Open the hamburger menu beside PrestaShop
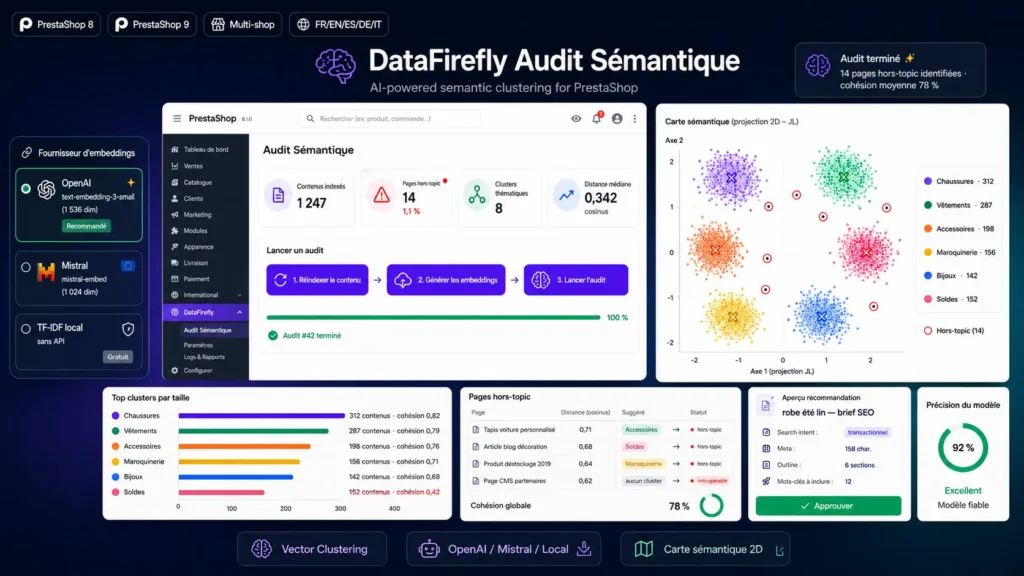Screen dimensions: 1024x576 [x=177, y=118]
